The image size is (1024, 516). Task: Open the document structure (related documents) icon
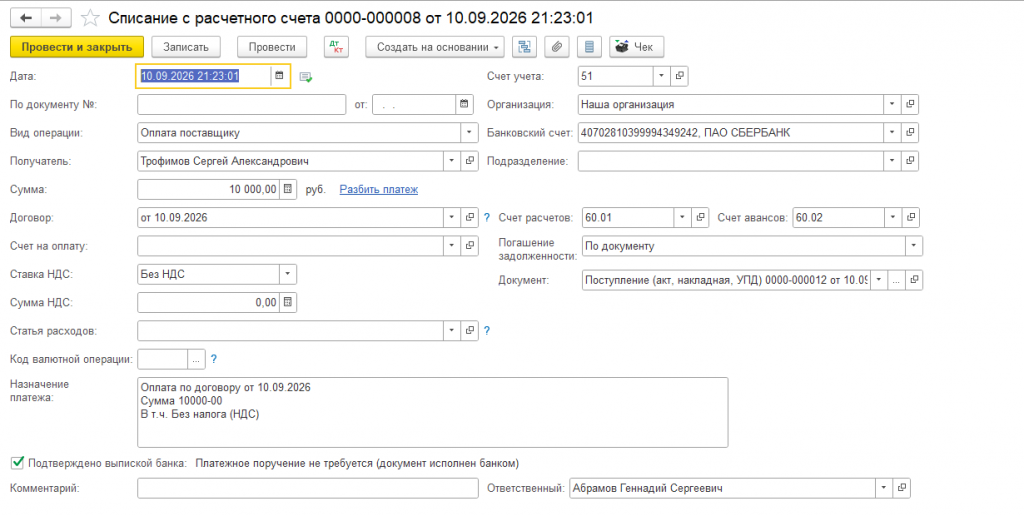tap(524, 47)
